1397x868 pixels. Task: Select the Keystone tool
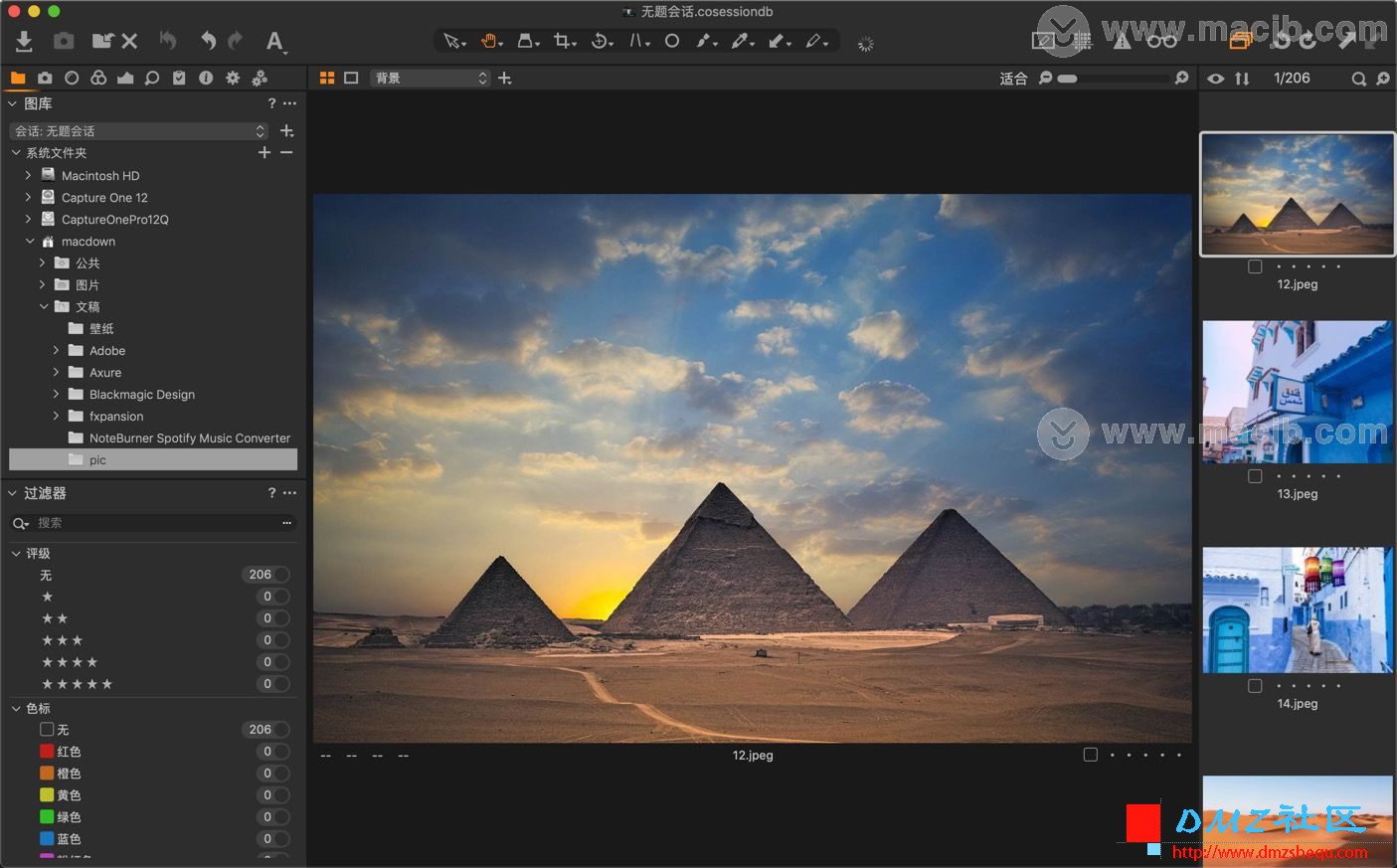click(639, 41)
